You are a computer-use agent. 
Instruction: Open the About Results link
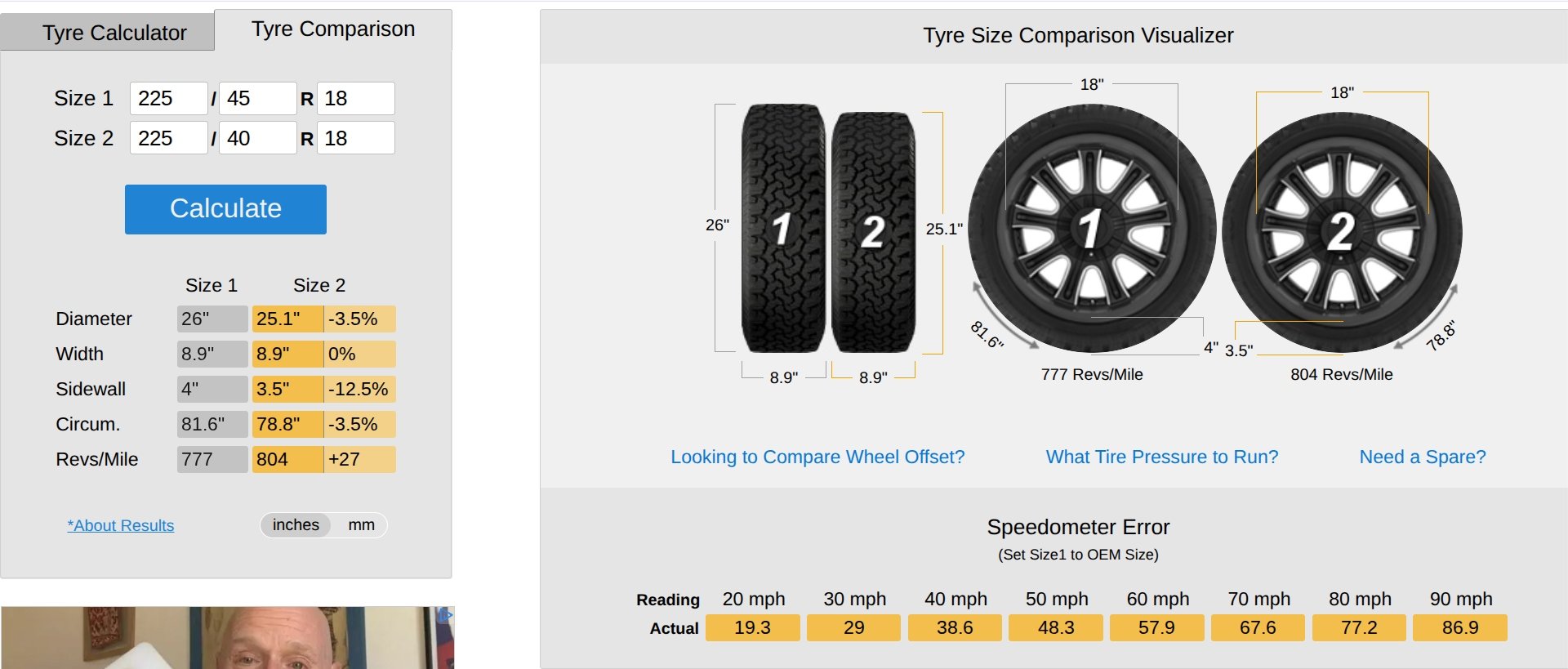(121, 525)
